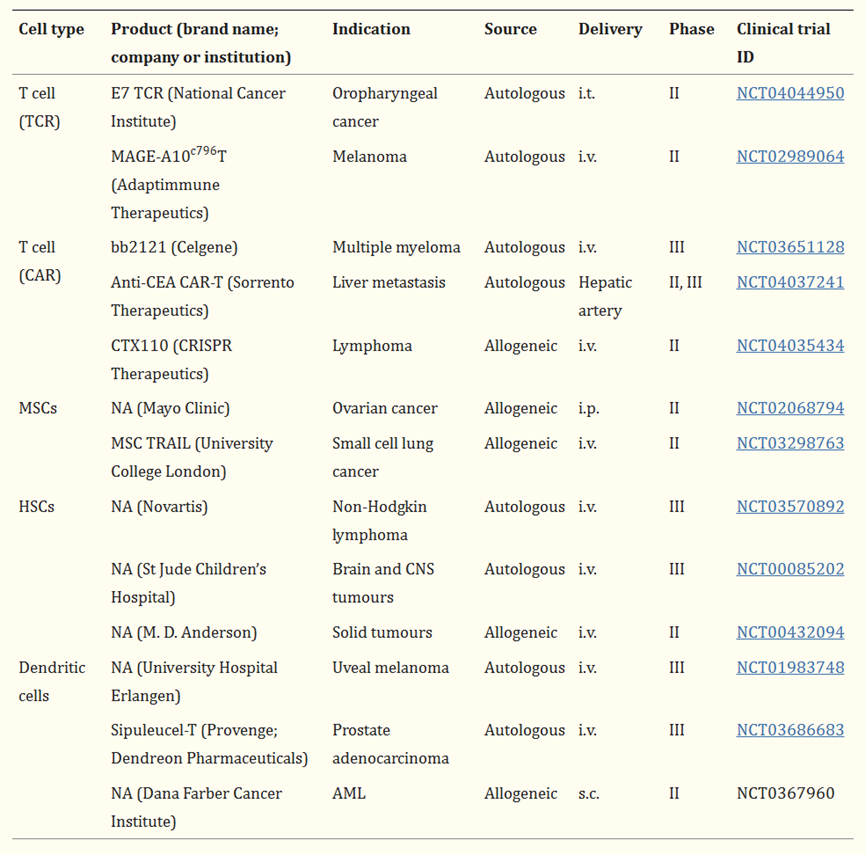Viewport: 865px width, 855px height.
Task: Open the NCT02989064 melanoma trial link
Action: coord(790,157)
